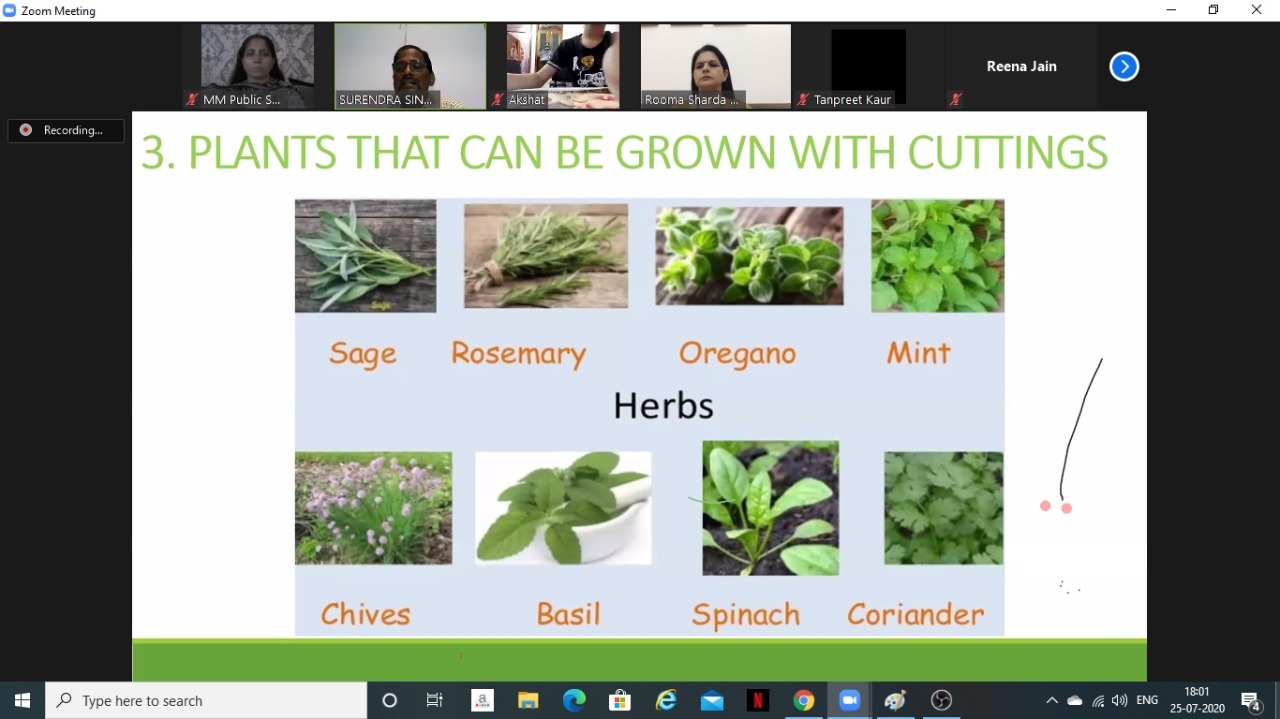Click the 'Herbs' heading text
Viewport: 1280px width, 719px height.
pyautogui.click(x=663, y=405)
